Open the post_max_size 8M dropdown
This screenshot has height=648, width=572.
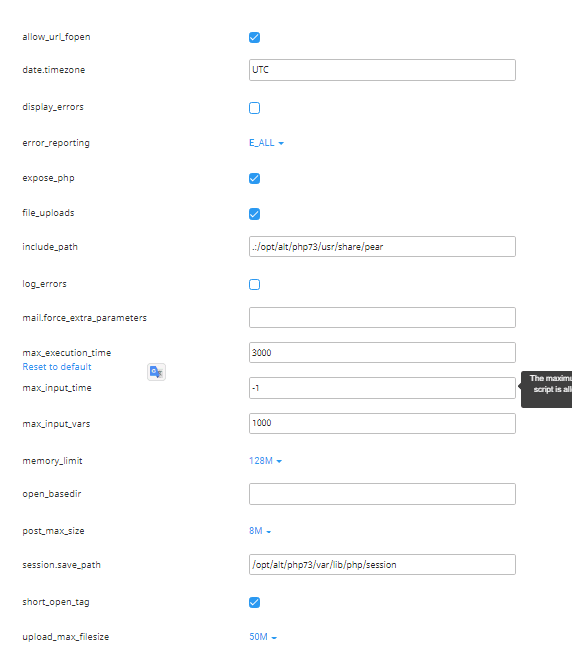[x=260, y=531]
